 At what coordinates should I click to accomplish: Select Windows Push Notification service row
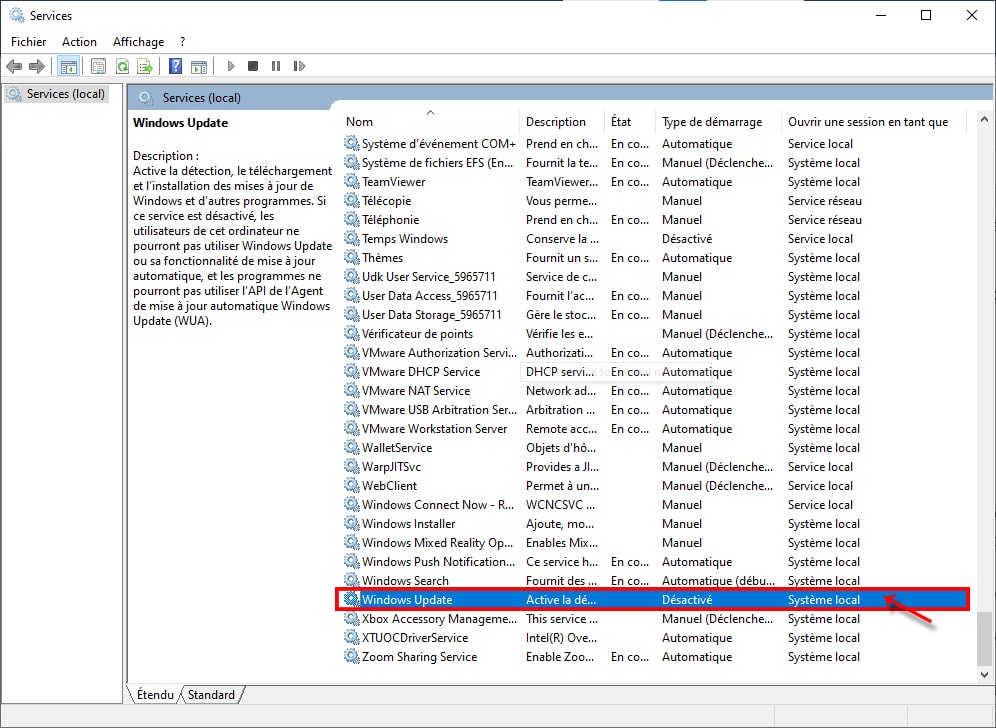(x=652, y=562)
